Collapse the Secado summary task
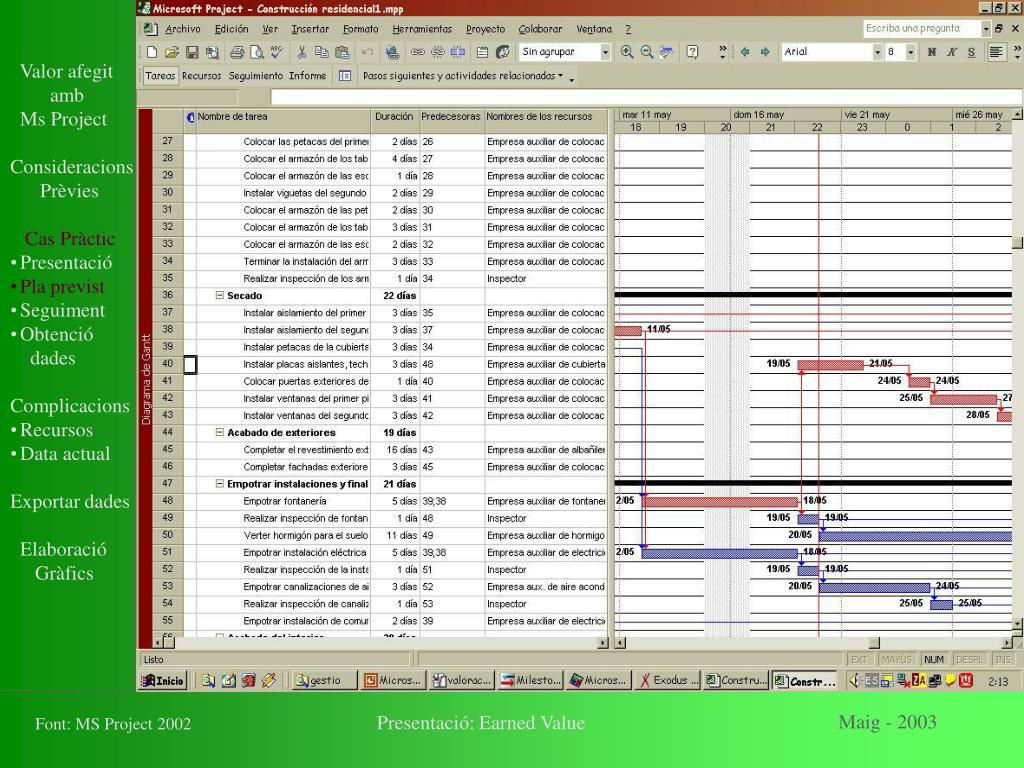Image resolution: width=1024 pixels, height=768 pixels. (x=220, y=296)
